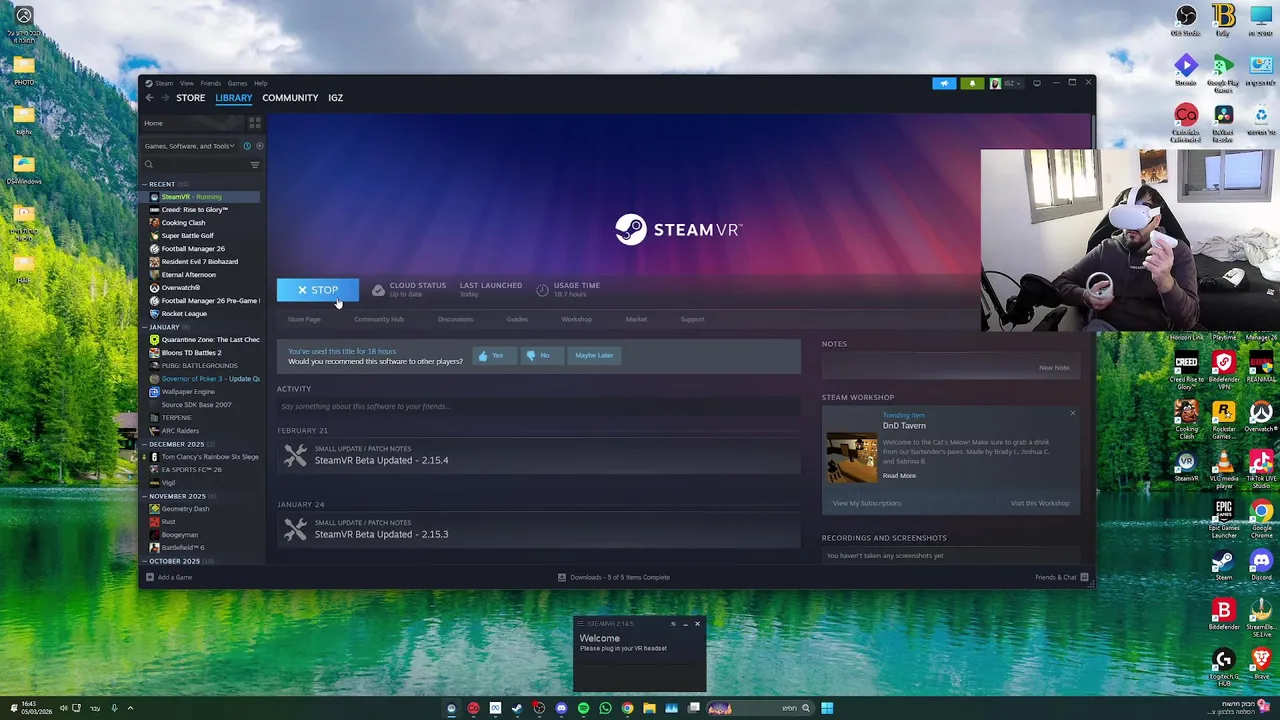Open the Store Page link

304,319
